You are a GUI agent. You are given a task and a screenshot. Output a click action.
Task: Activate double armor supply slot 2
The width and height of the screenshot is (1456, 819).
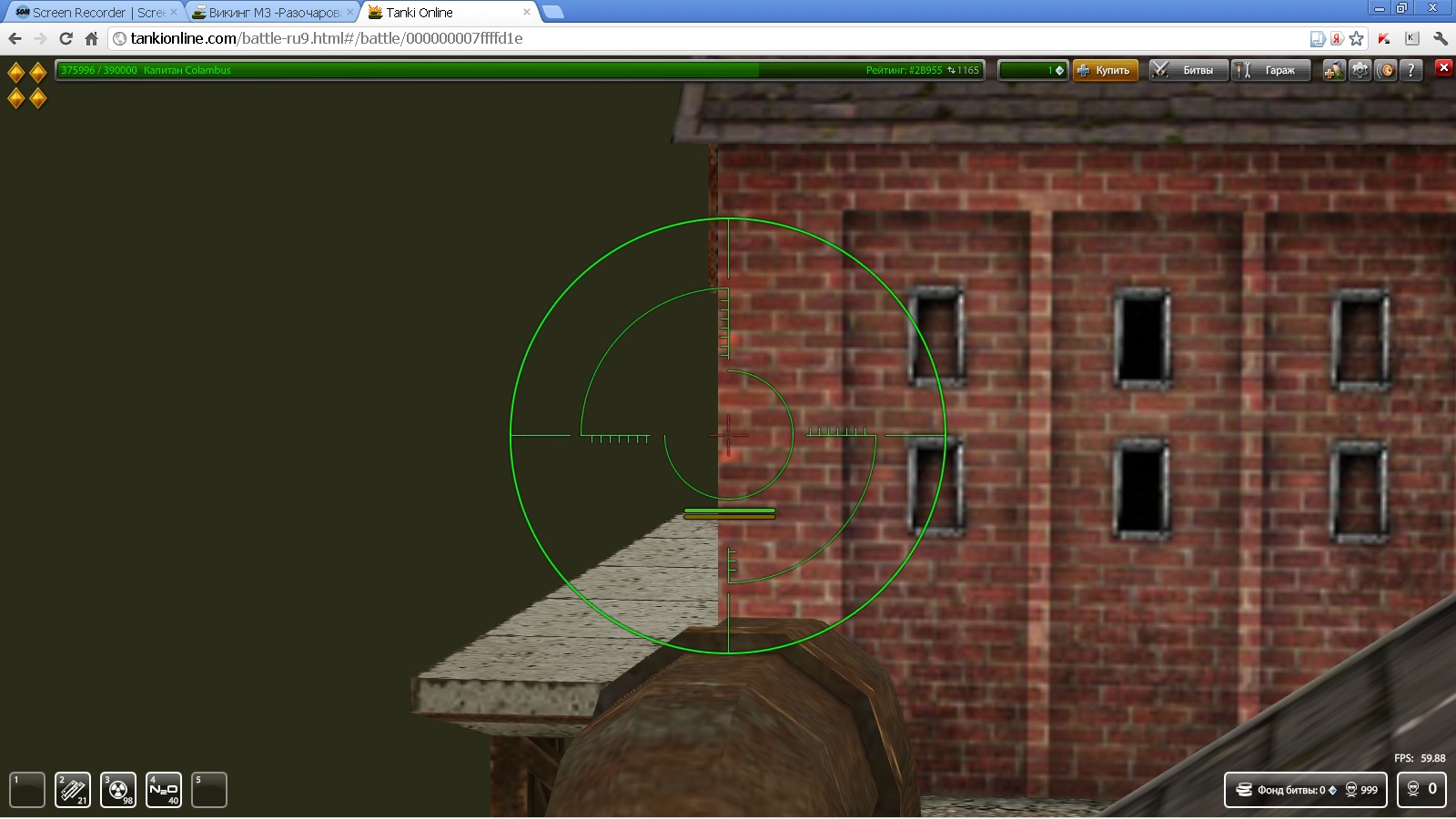tap(73, 790)
